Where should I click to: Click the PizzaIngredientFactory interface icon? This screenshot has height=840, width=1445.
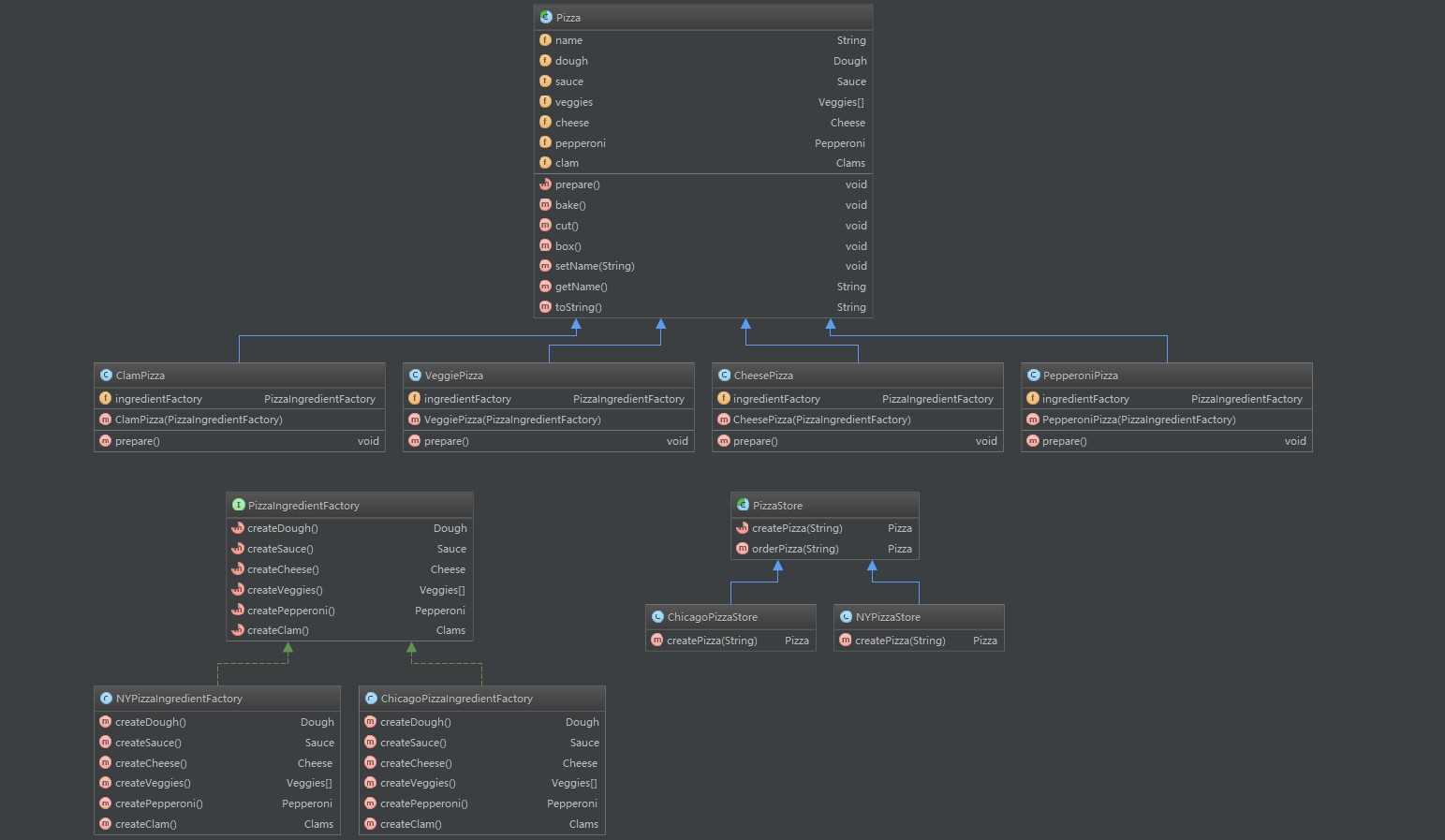coord(238,505)
